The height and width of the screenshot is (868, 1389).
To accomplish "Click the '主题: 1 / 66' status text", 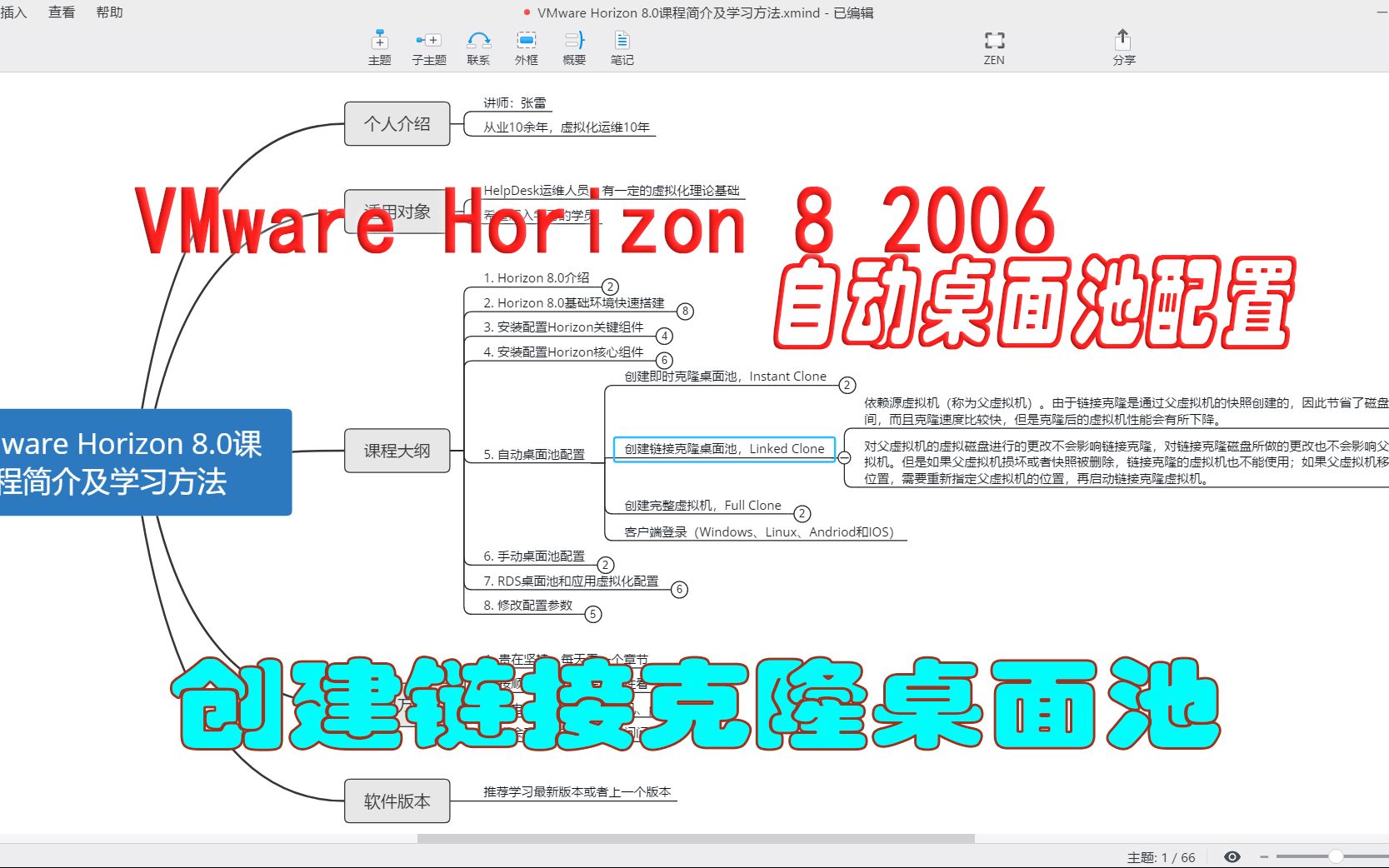I will point(1161,857).
